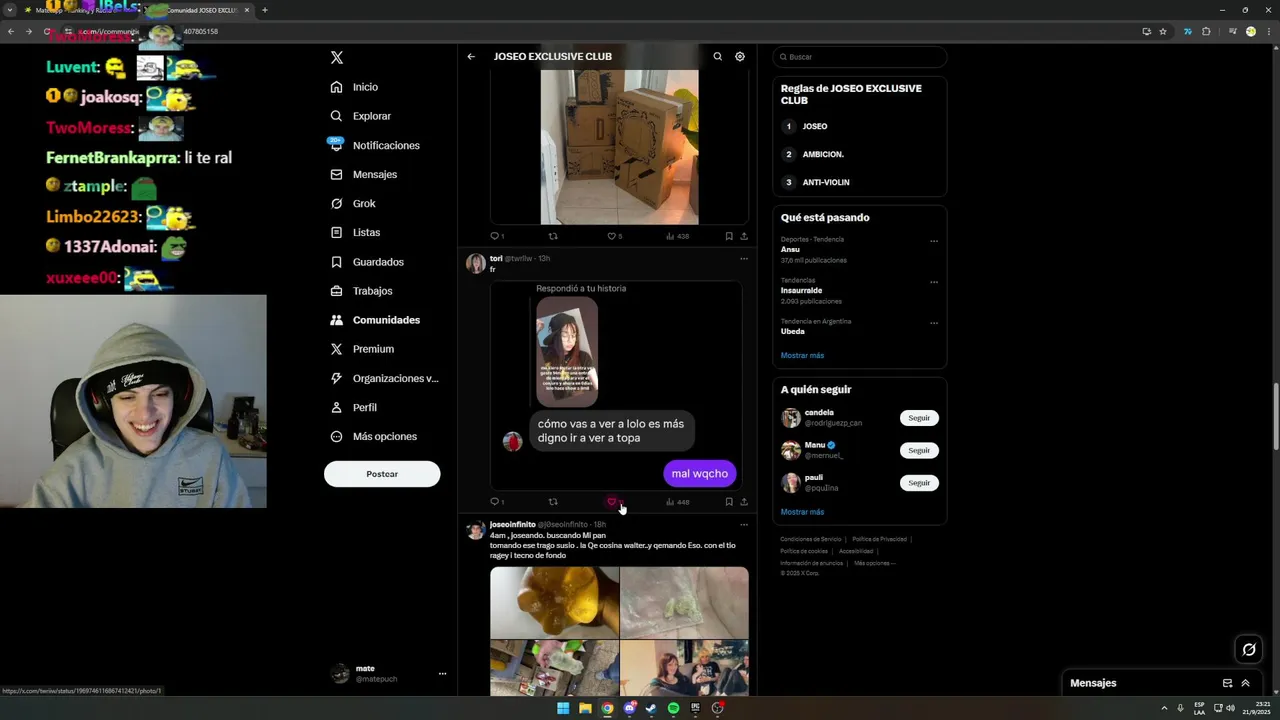Follow pauli

point(919,483)
